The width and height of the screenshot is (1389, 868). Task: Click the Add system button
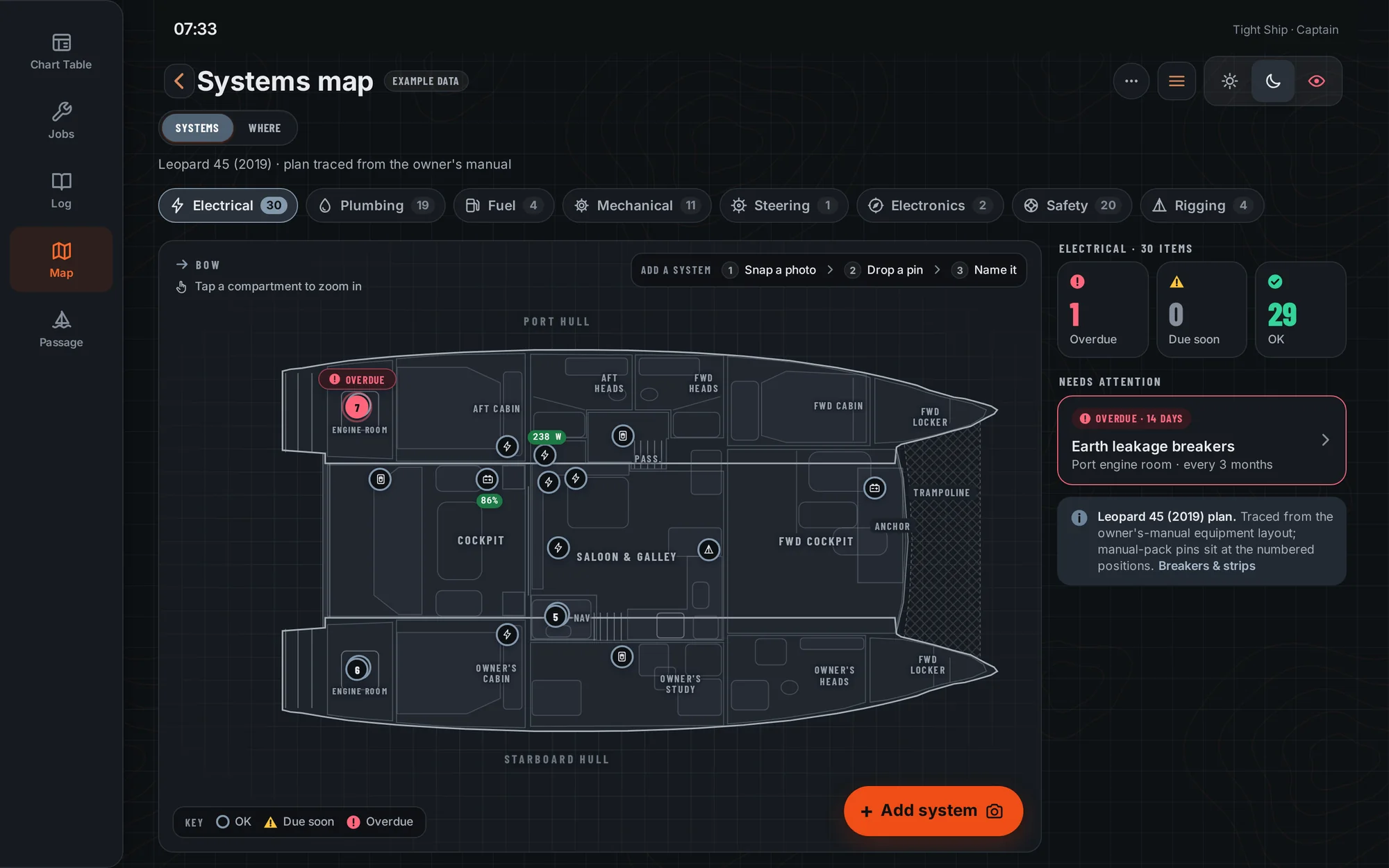click(x=933, y=811)
